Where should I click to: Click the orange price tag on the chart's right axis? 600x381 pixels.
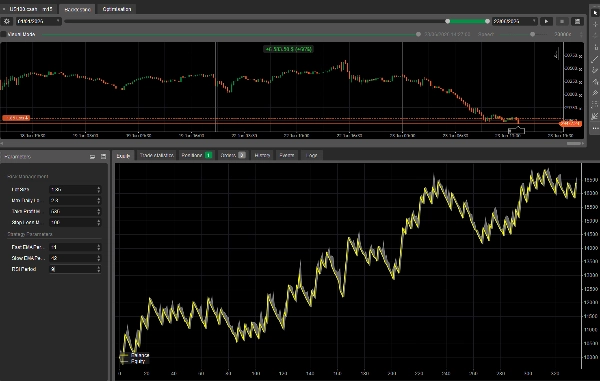(570, 123)
